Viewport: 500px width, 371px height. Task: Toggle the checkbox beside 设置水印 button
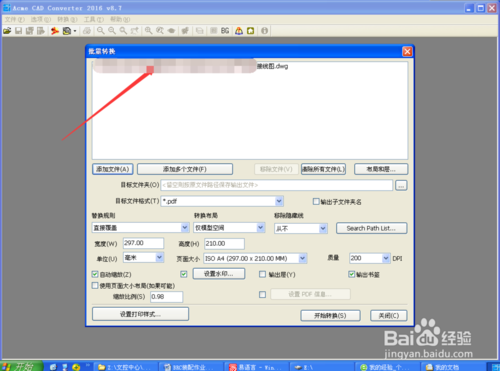[x=184, y=274]
